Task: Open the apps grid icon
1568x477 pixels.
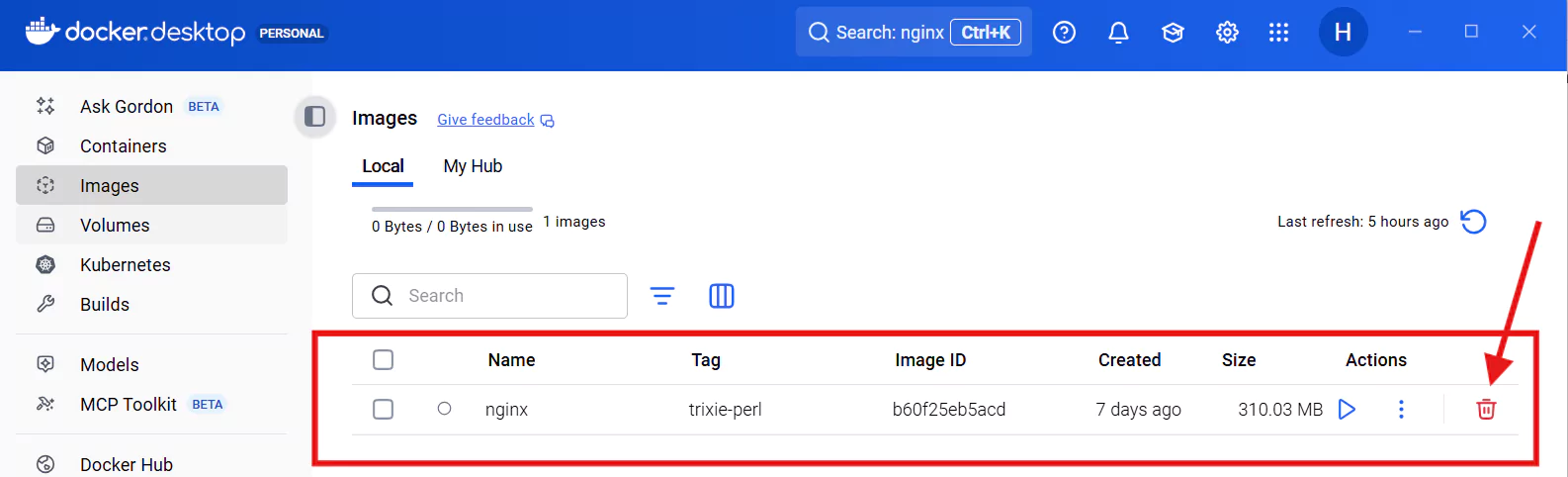Action: point(1278,33)
